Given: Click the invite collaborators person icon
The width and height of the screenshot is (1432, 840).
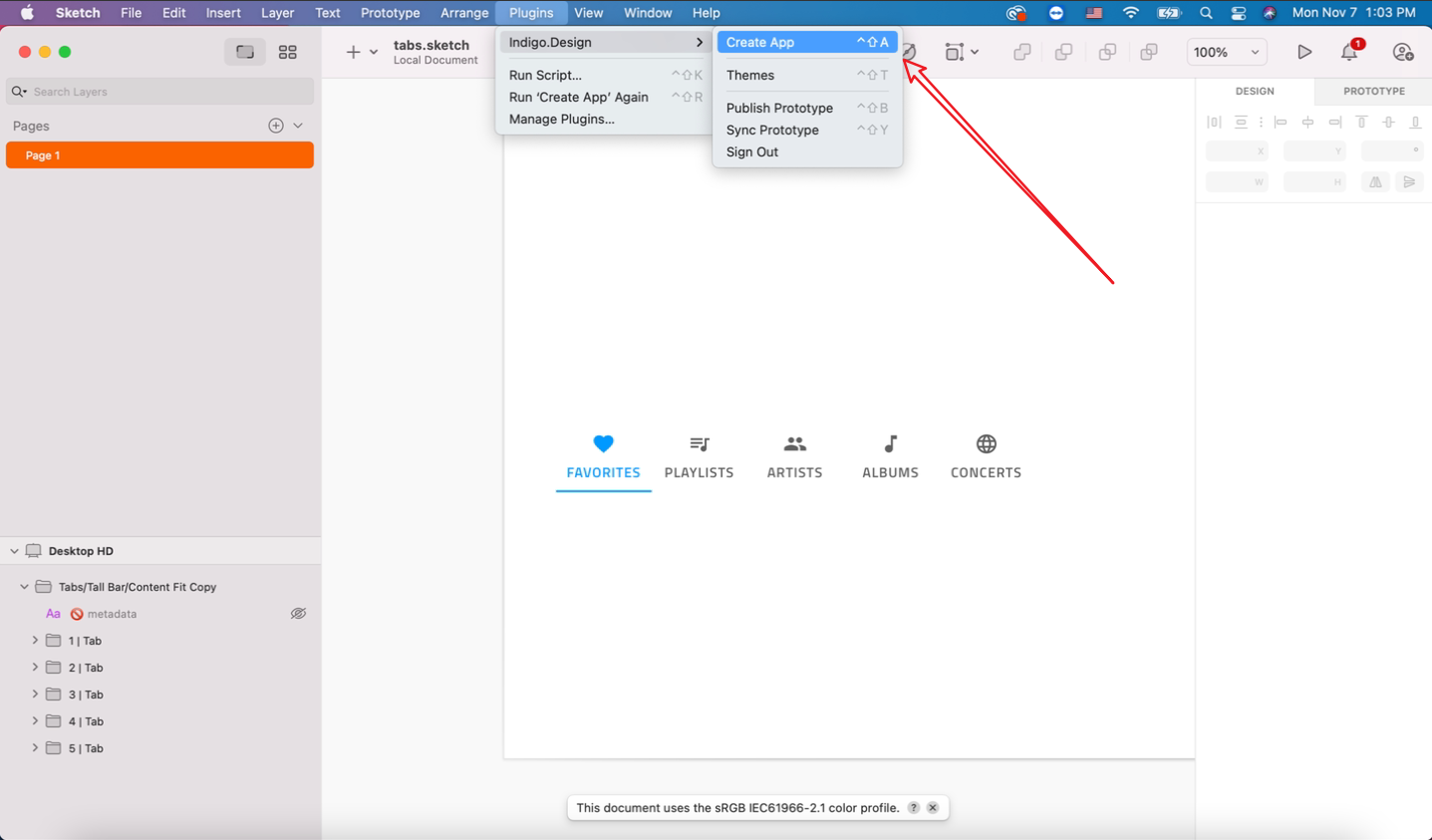Looking at the screenshot, I should (x=1403, y=52).
